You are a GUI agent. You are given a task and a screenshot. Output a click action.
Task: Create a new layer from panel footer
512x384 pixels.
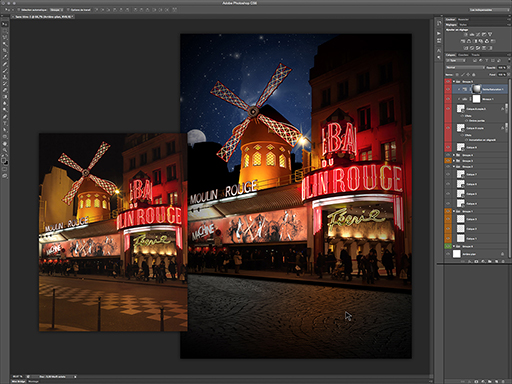497,261
